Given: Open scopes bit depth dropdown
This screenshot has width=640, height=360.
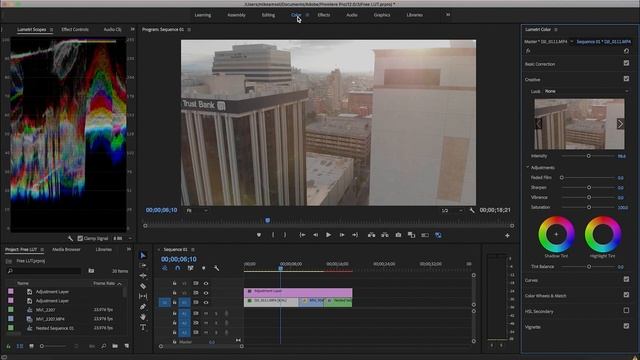Looking at the screenshot, I should click(122, 238).
